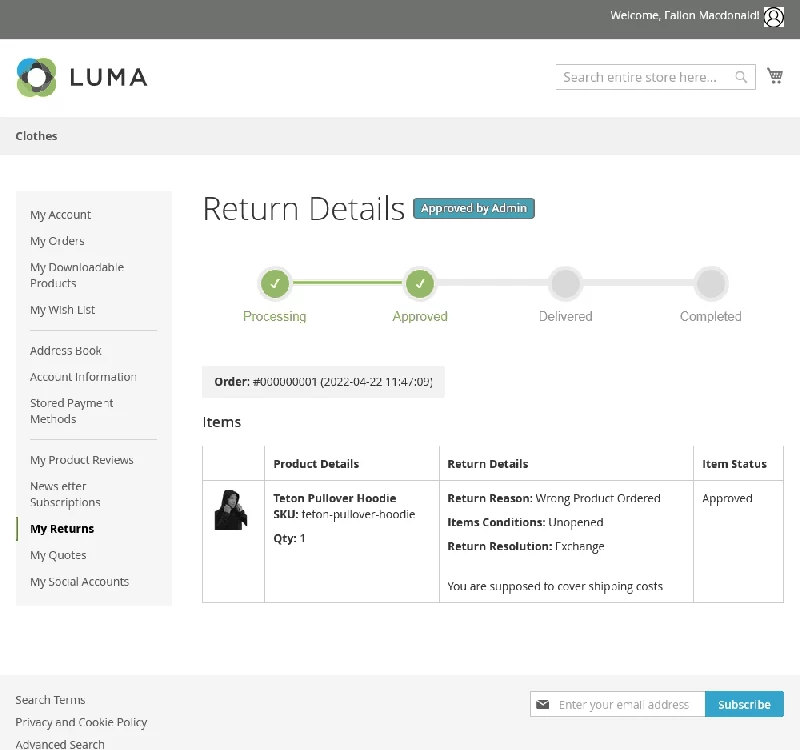Screen dimensions: 800x750
Task: Click the Item Status column header
Action: point(734,464)
